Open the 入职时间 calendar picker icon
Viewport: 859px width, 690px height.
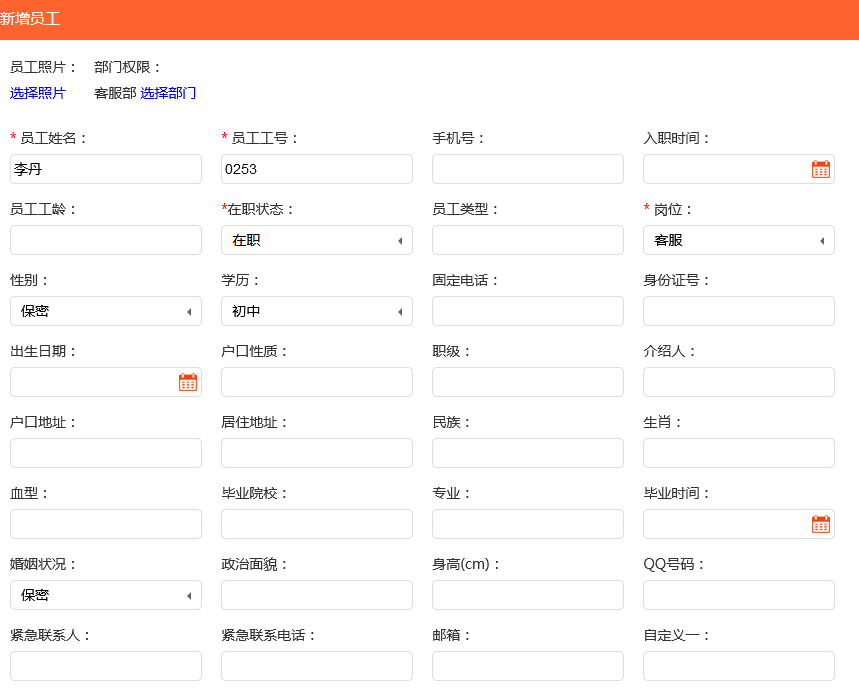(x=820, y=169)
